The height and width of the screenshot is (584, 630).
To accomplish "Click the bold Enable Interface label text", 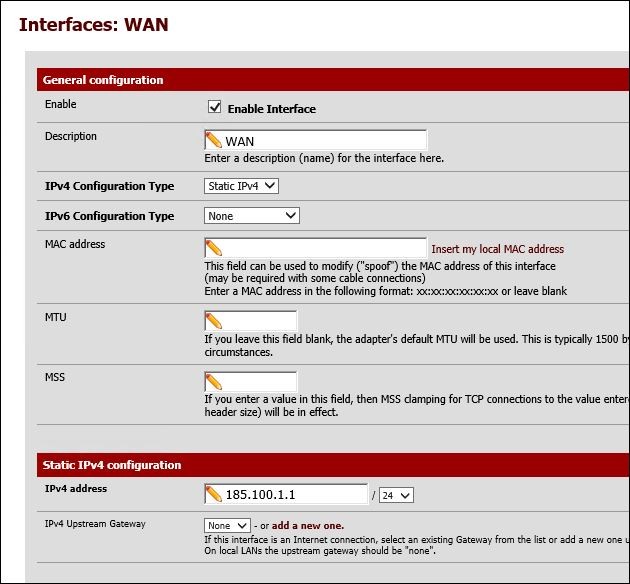I will [271, 109].
